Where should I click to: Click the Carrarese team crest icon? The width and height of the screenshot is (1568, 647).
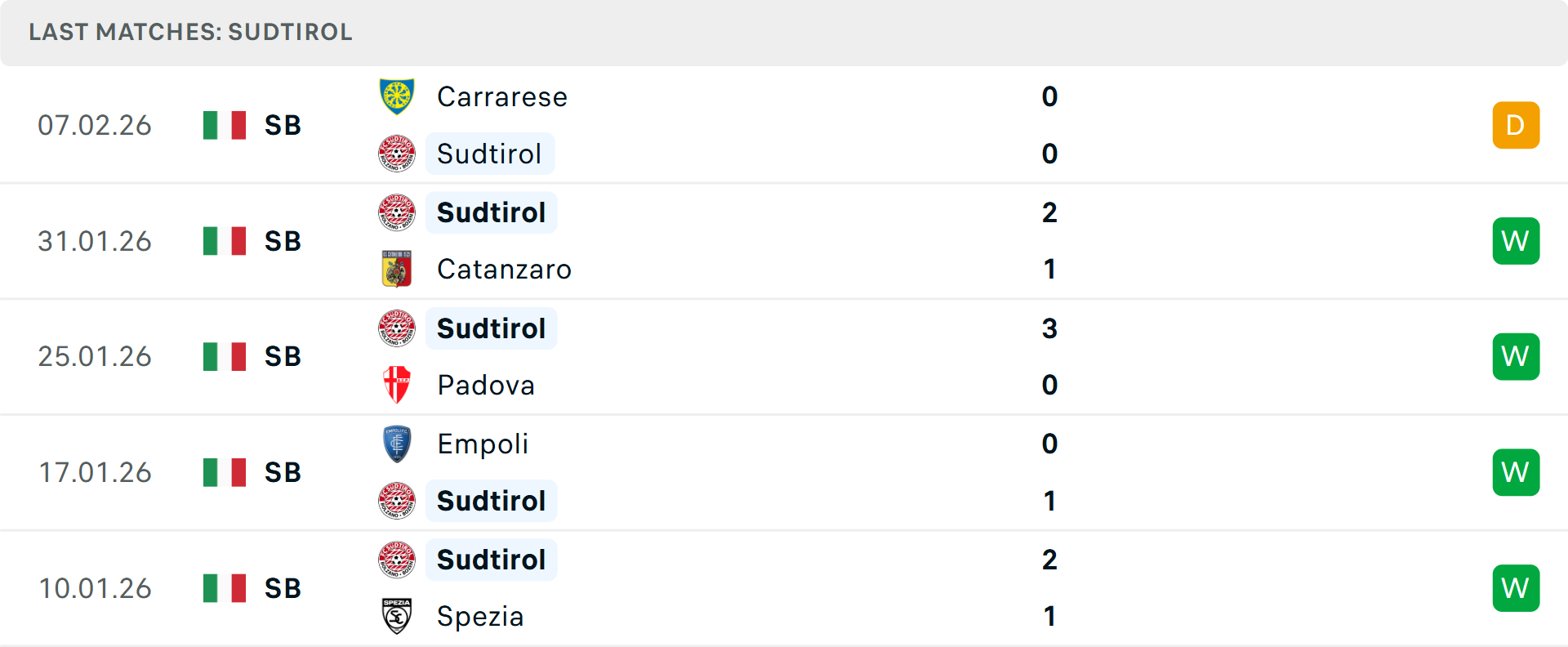point(397,96)
